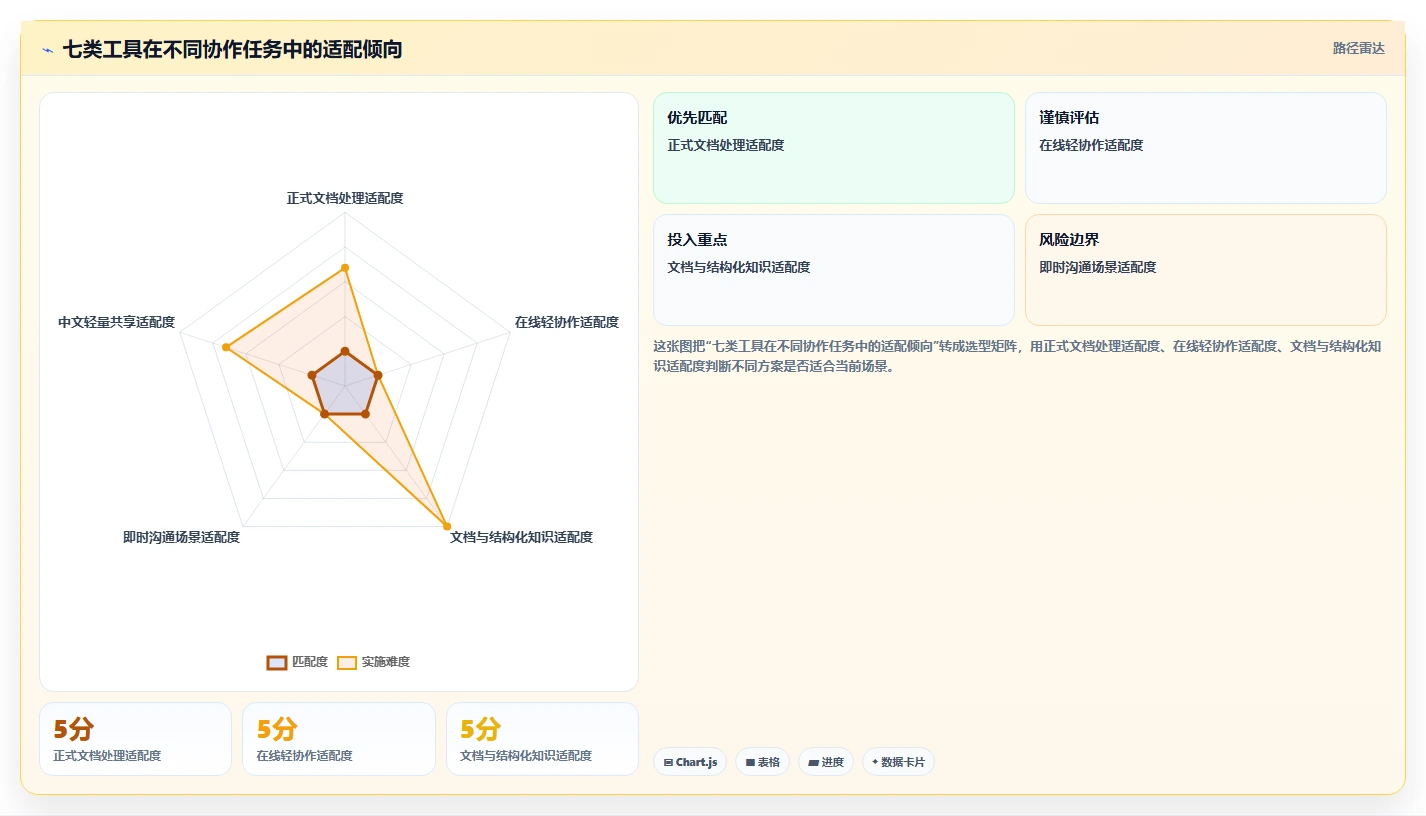Toggle the 实施难度 legend item

click(x=373, y=662)
